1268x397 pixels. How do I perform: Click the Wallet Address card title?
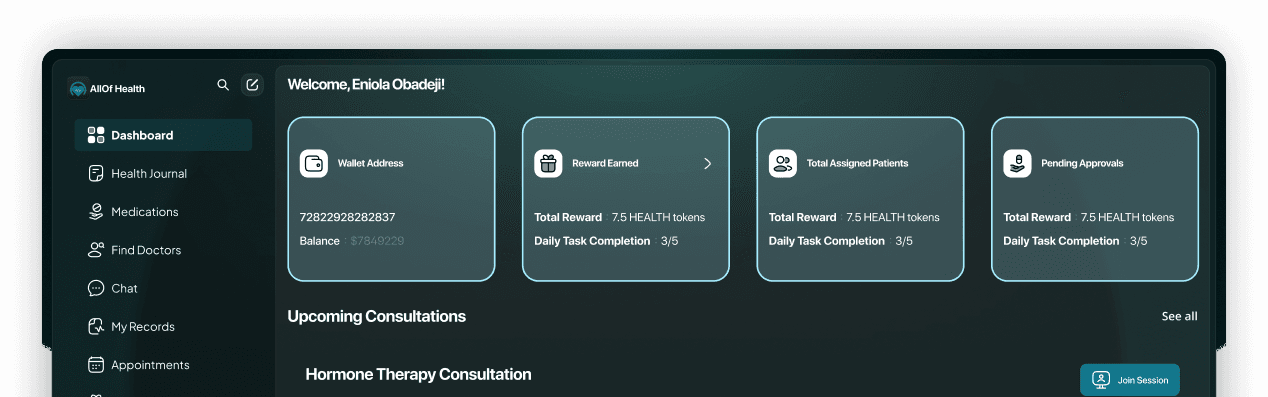pyautogui.click(x=370, y=163)
